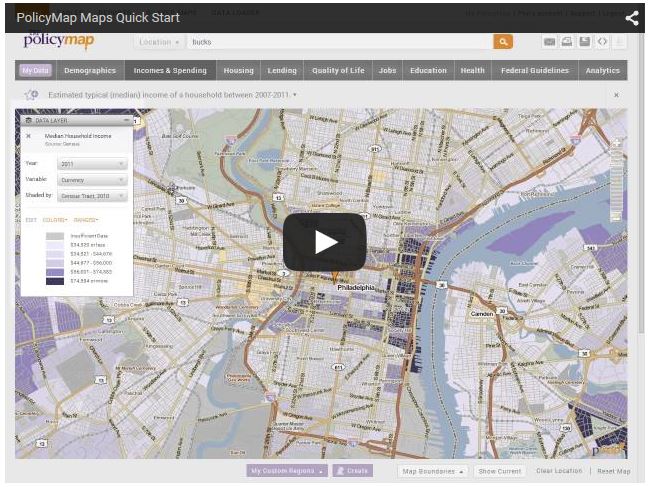The image size is (650, 487).
Task: Click the embed code icon
Action: (x=602, y=41)
